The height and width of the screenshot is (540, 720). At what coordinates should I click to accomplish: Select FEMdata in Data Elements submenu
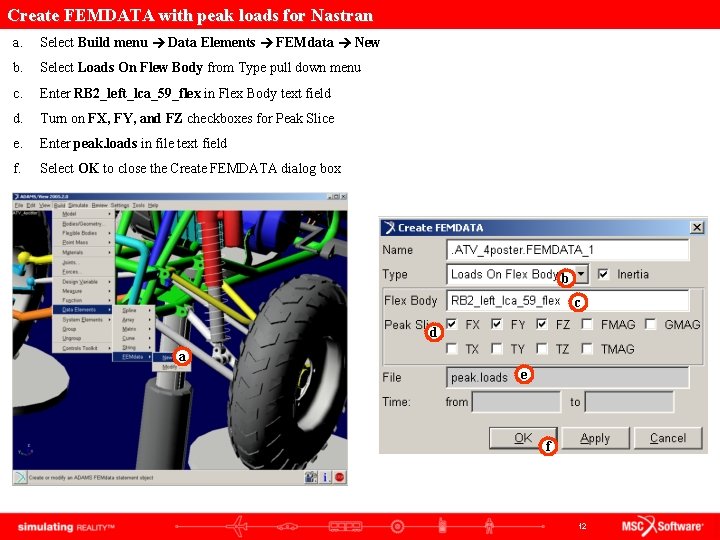pos(133,357)
